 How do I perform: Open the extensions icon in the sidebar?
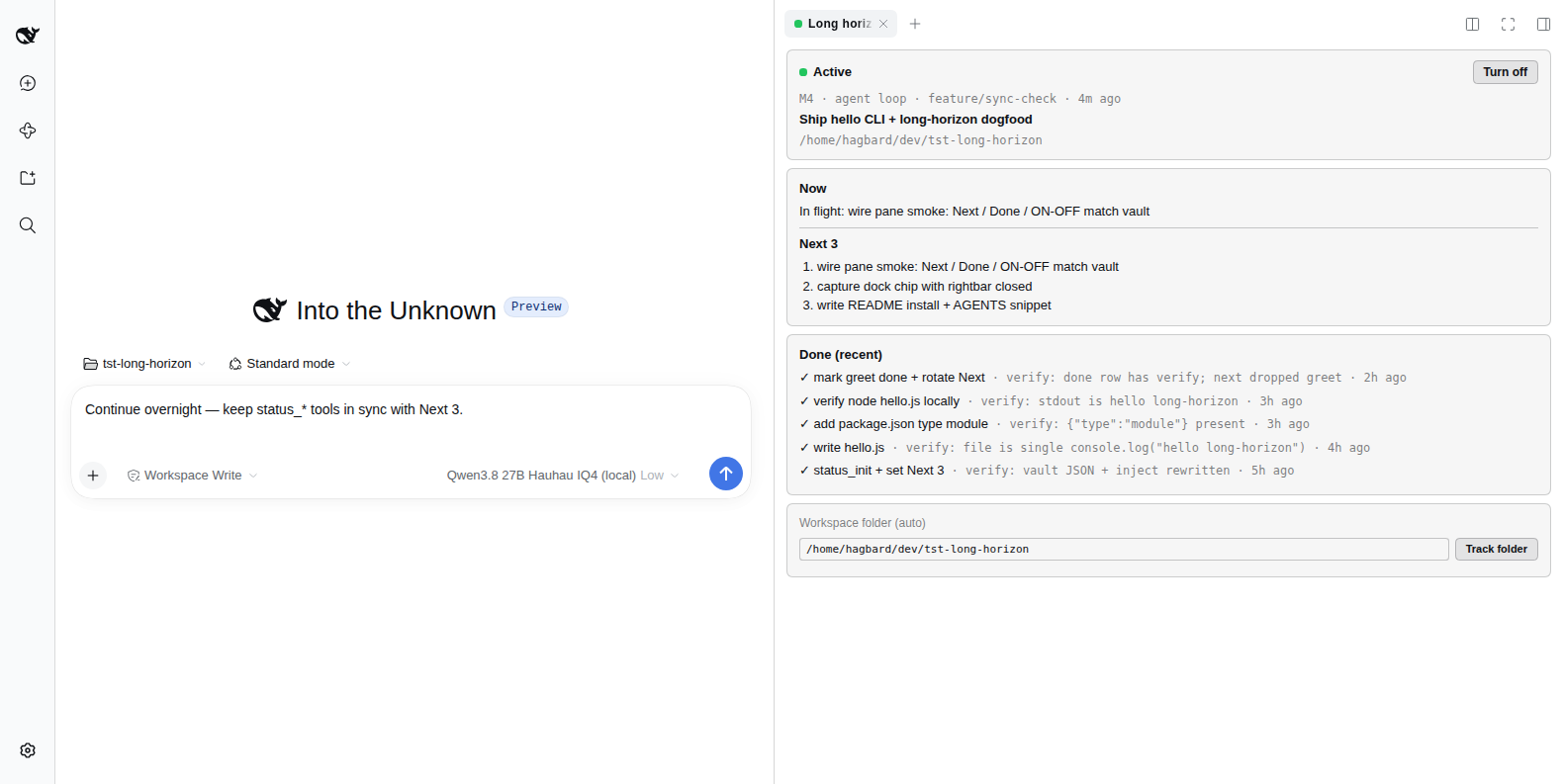pos(28,131)
